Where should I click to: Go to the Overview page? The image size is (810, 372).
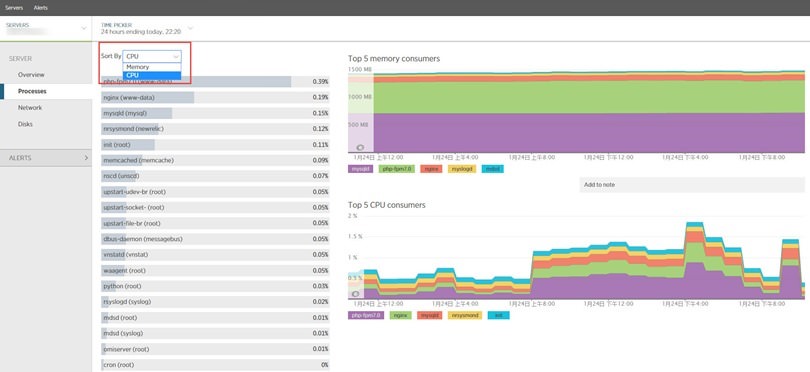(x=31, y=75)
